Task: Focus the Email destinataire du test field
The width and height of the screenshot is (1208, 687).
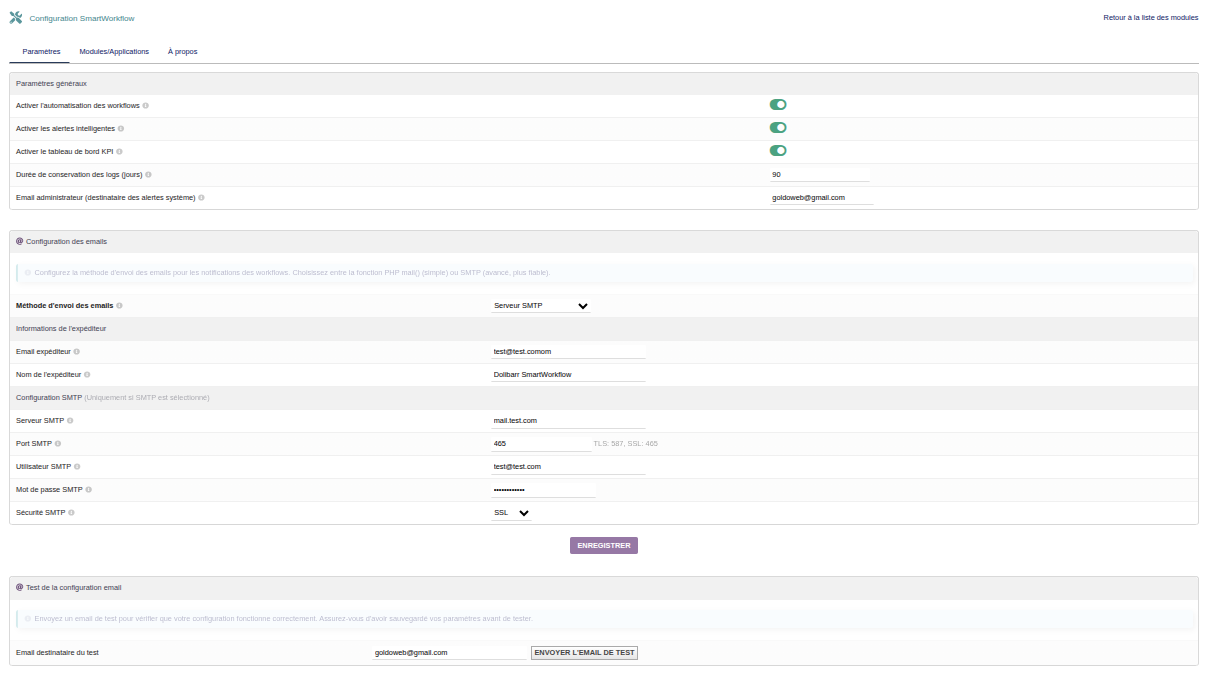Action: (448, 653)
